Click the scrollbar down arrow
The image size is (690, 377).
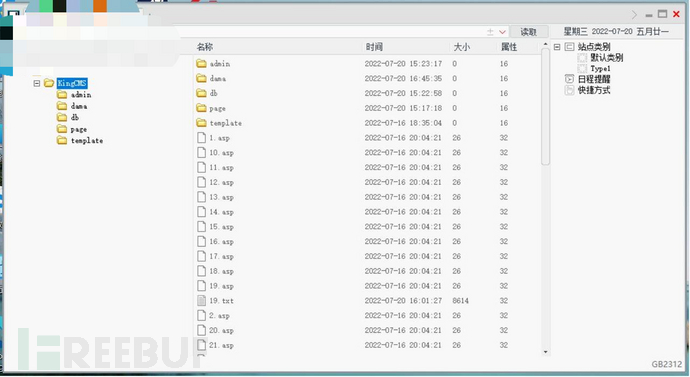pos(546,352)
